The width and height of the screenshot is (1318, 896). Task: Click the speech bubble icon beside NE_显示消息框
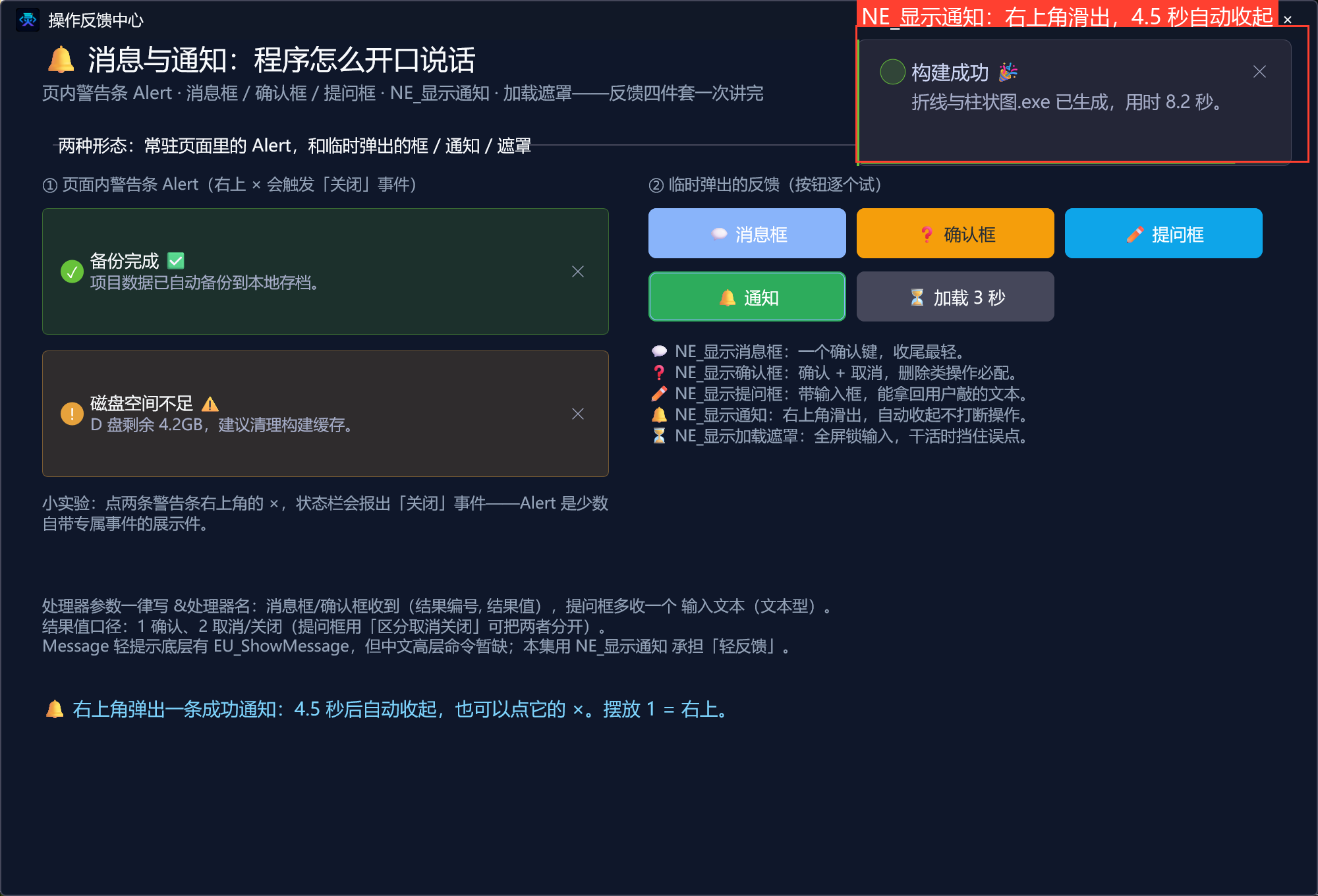pyautogui.click(x=659, y=352)
